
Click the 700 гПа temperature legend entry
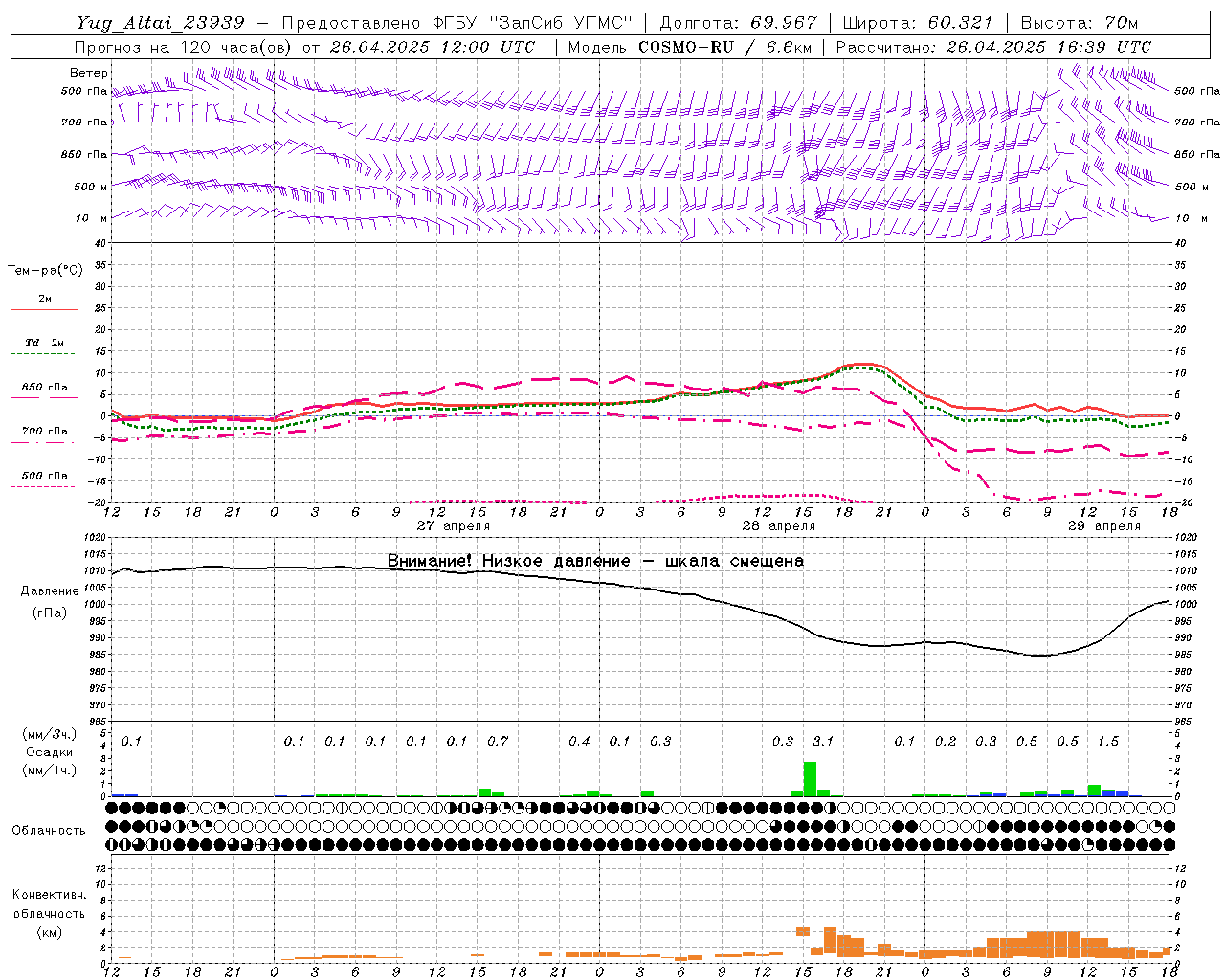tap(45, 432)
